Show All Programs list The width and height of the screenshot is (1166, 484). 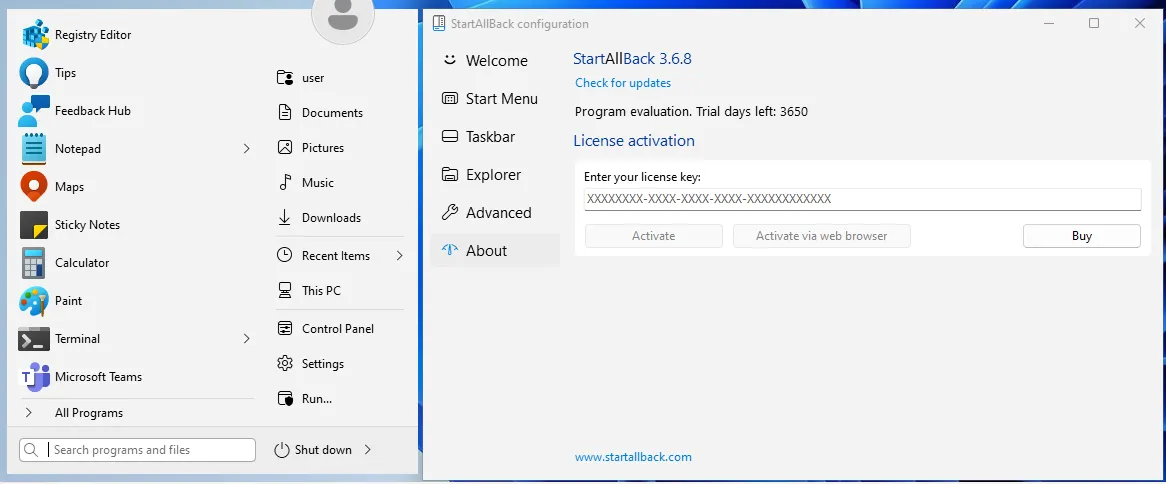88,413
